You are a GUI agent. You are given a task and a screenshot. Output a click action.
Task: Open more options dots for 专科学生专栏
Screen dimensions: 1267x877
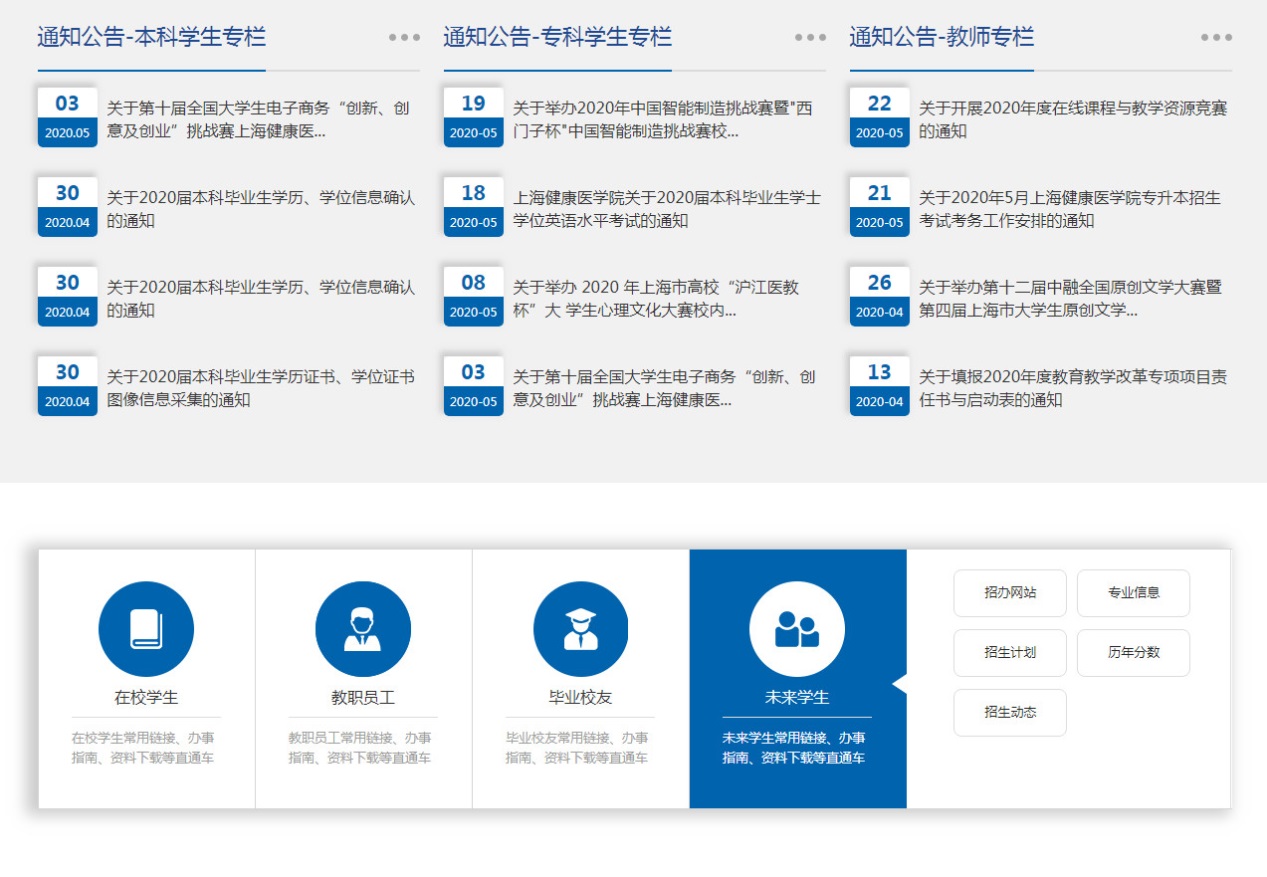point(811,38)
